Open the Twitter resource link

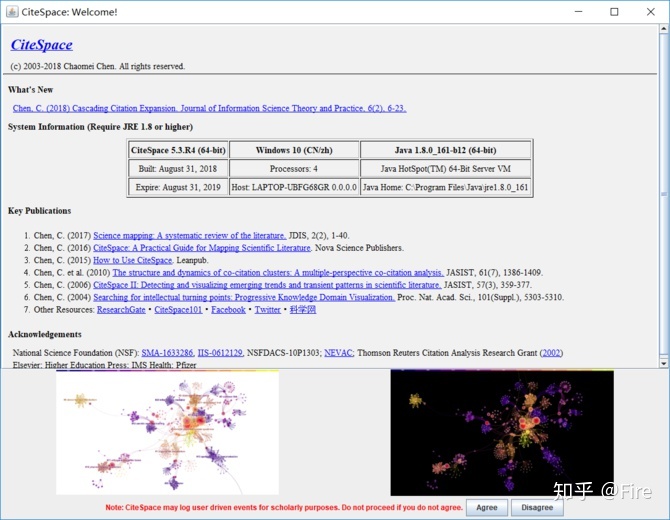tap(267, 310)
